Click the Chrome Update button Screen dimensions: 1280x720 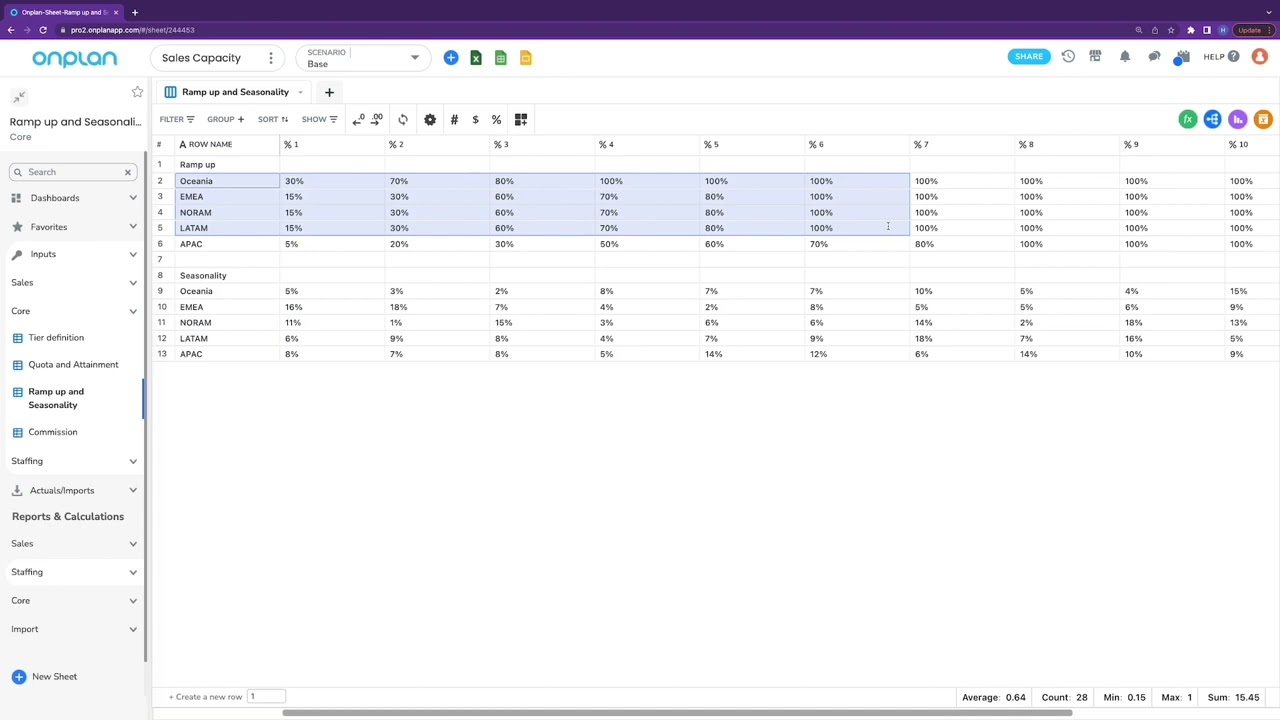(x=1251, y=30)
